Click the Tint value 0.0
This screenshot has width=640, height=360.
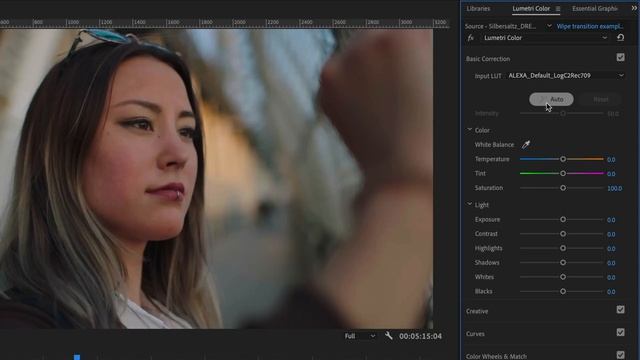[611, 174]
